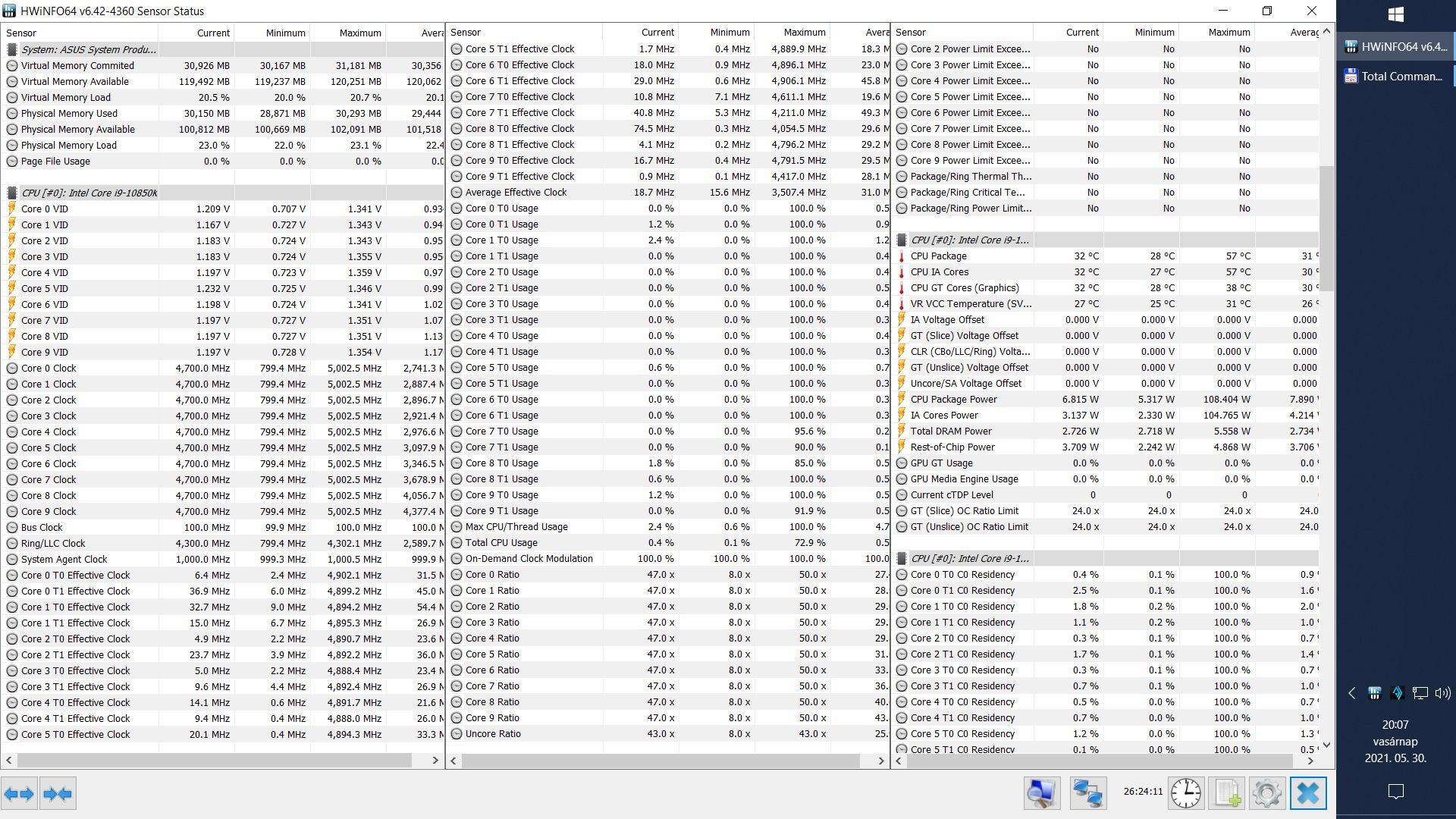Click the 26:24:11 elapsed time readout
Screen dimensions: 1456x819
pos(1143,792)
